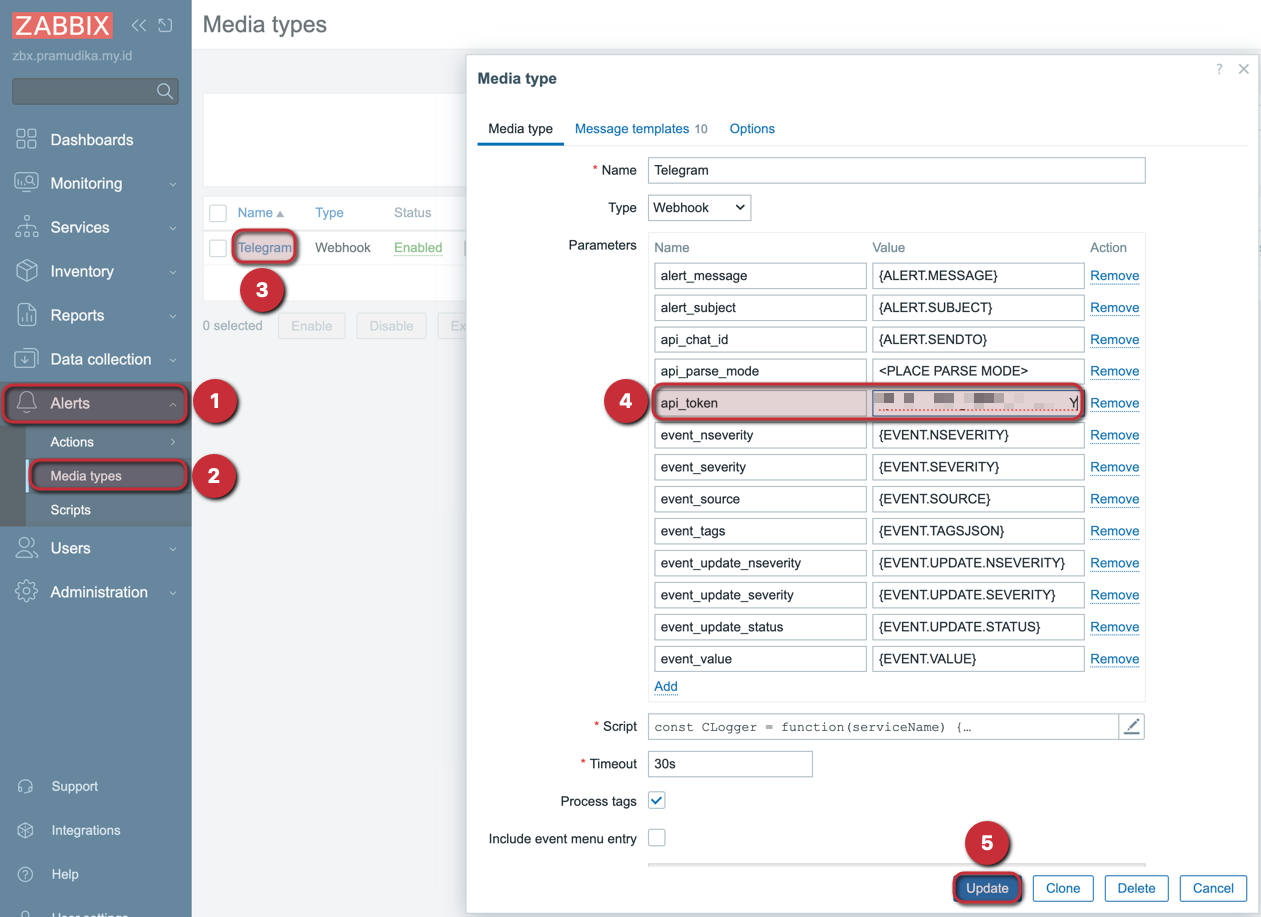Click the Clone button
This screenshot has height=917, width=1261.
pyautogui.click(x=1063, y=888)
